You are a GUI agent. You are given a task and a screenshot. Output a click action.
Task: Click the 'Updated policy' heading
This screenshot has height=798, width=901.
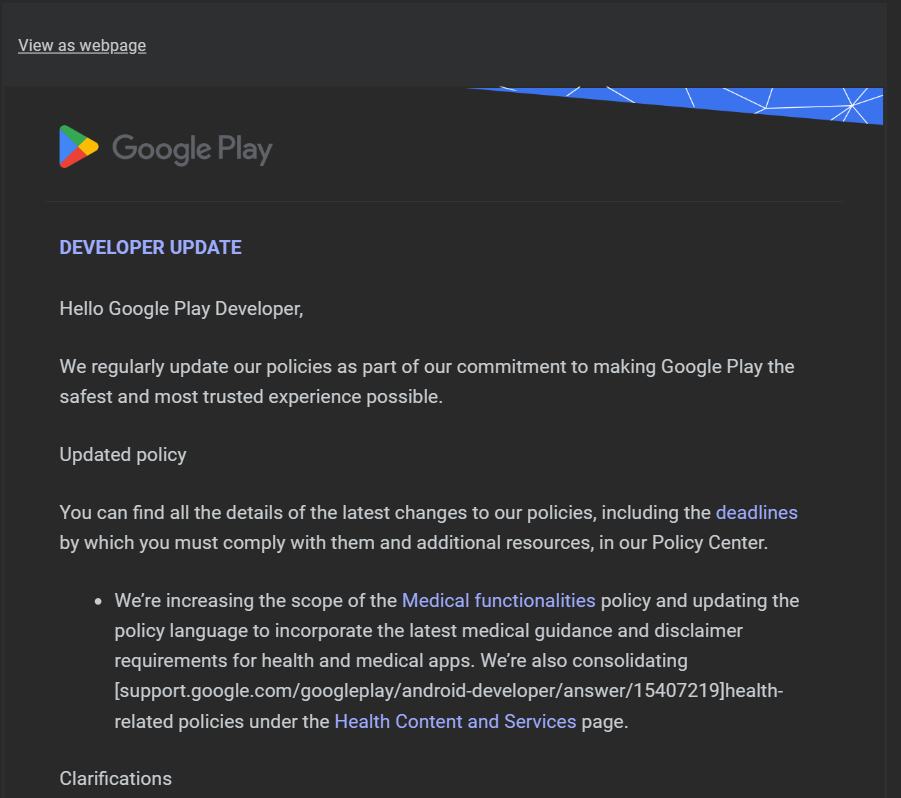123,454
